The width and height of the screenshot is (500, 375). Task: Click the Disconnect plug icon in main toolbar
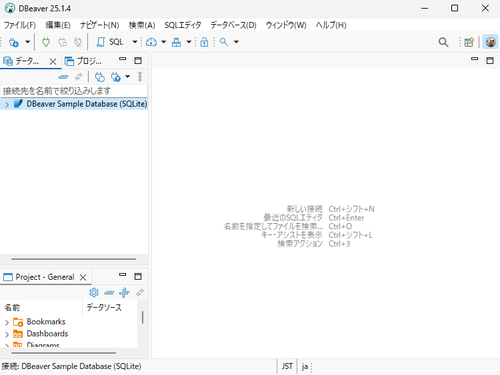78,42
